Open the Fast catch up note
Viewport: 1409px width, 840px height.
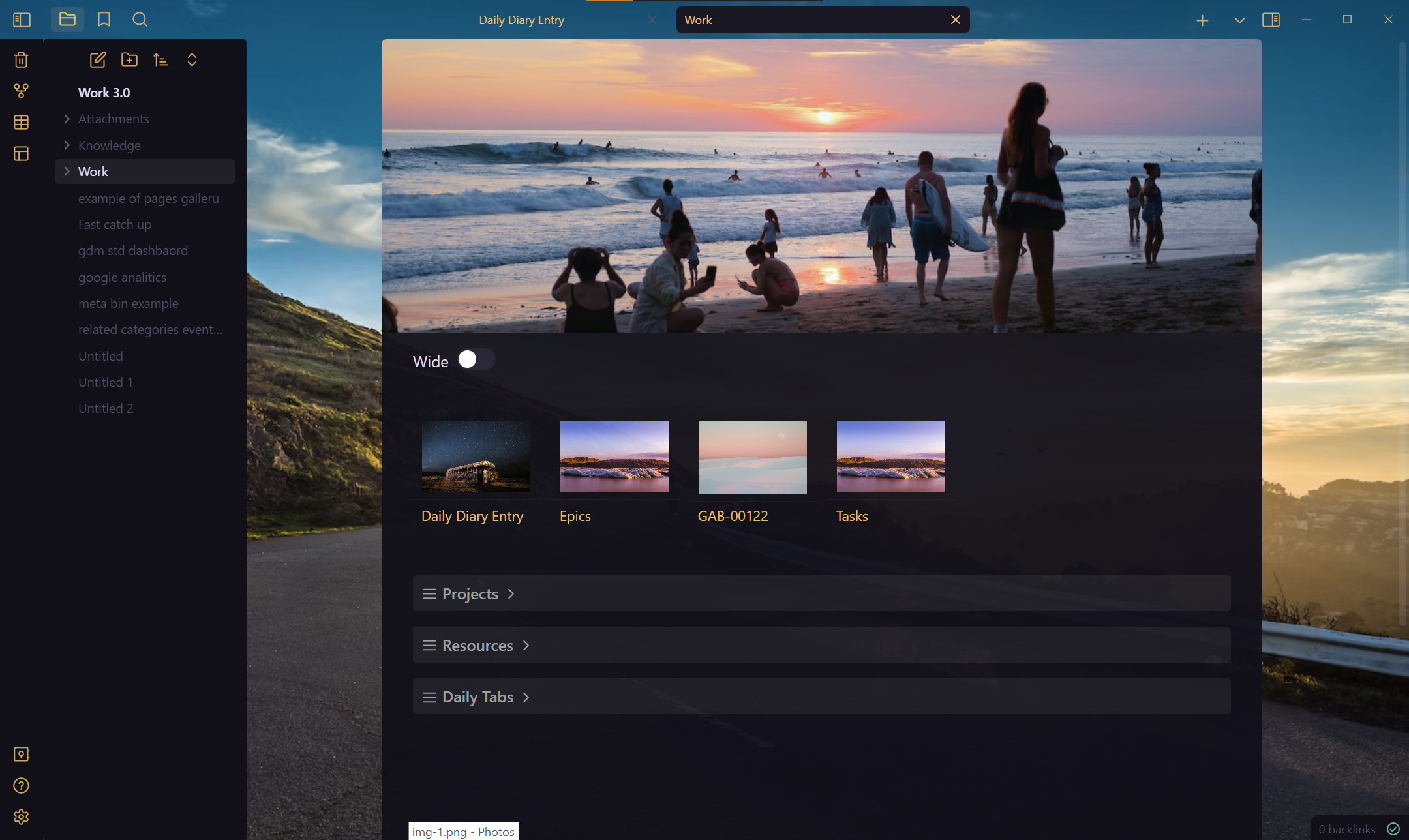115,224
